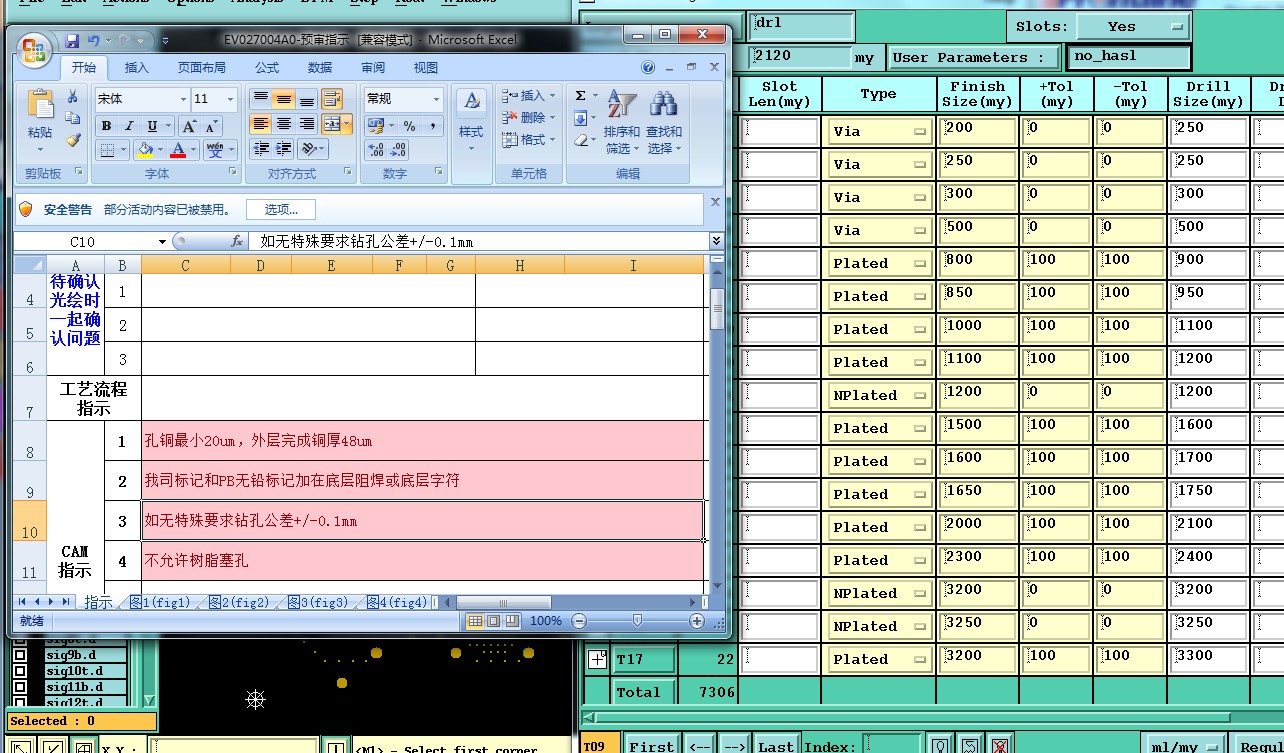Click Merge and Center button
Screen dimensions: 1284x753
point(332,124)
